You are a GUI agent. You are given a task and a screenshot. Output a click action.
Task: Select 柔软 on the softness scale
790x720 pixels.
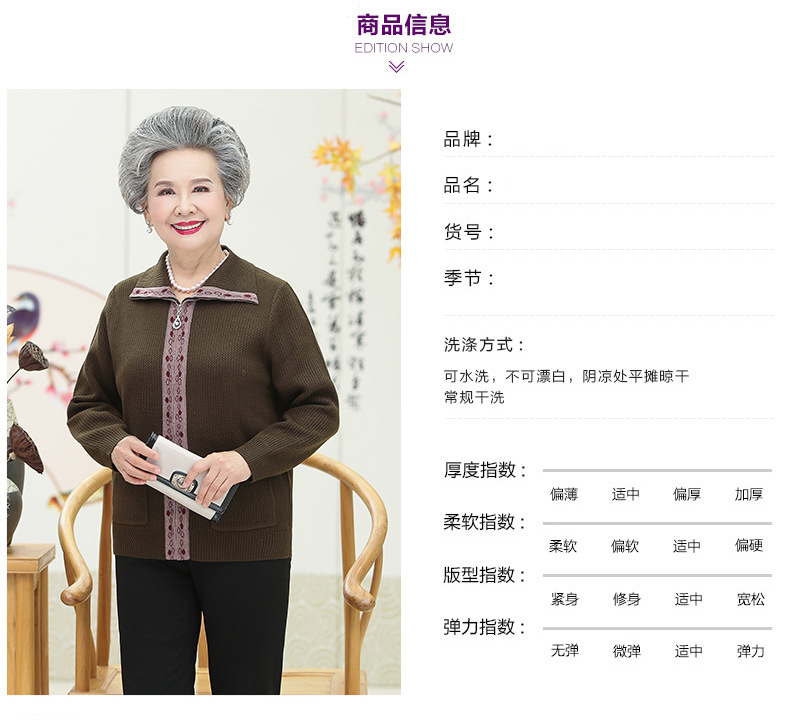[563, 546]
